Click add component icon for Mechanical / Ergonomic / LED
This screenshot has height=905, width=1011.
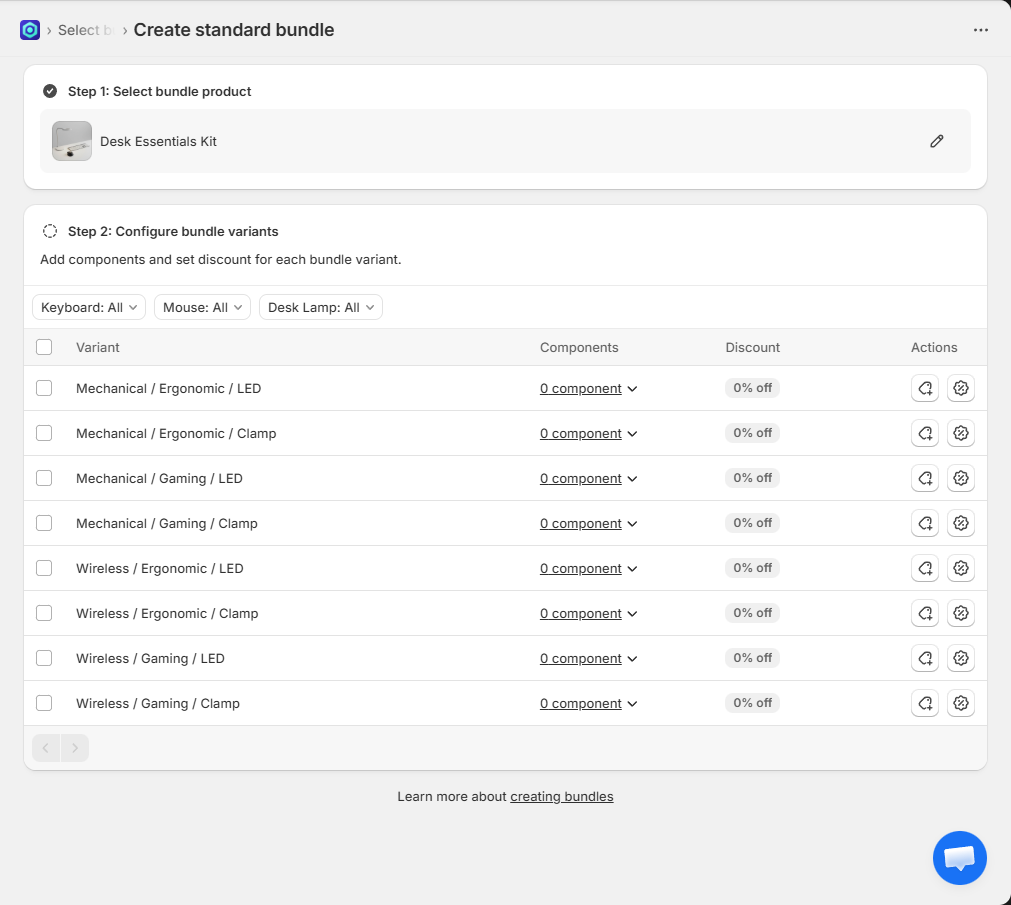tap(925, 388)
